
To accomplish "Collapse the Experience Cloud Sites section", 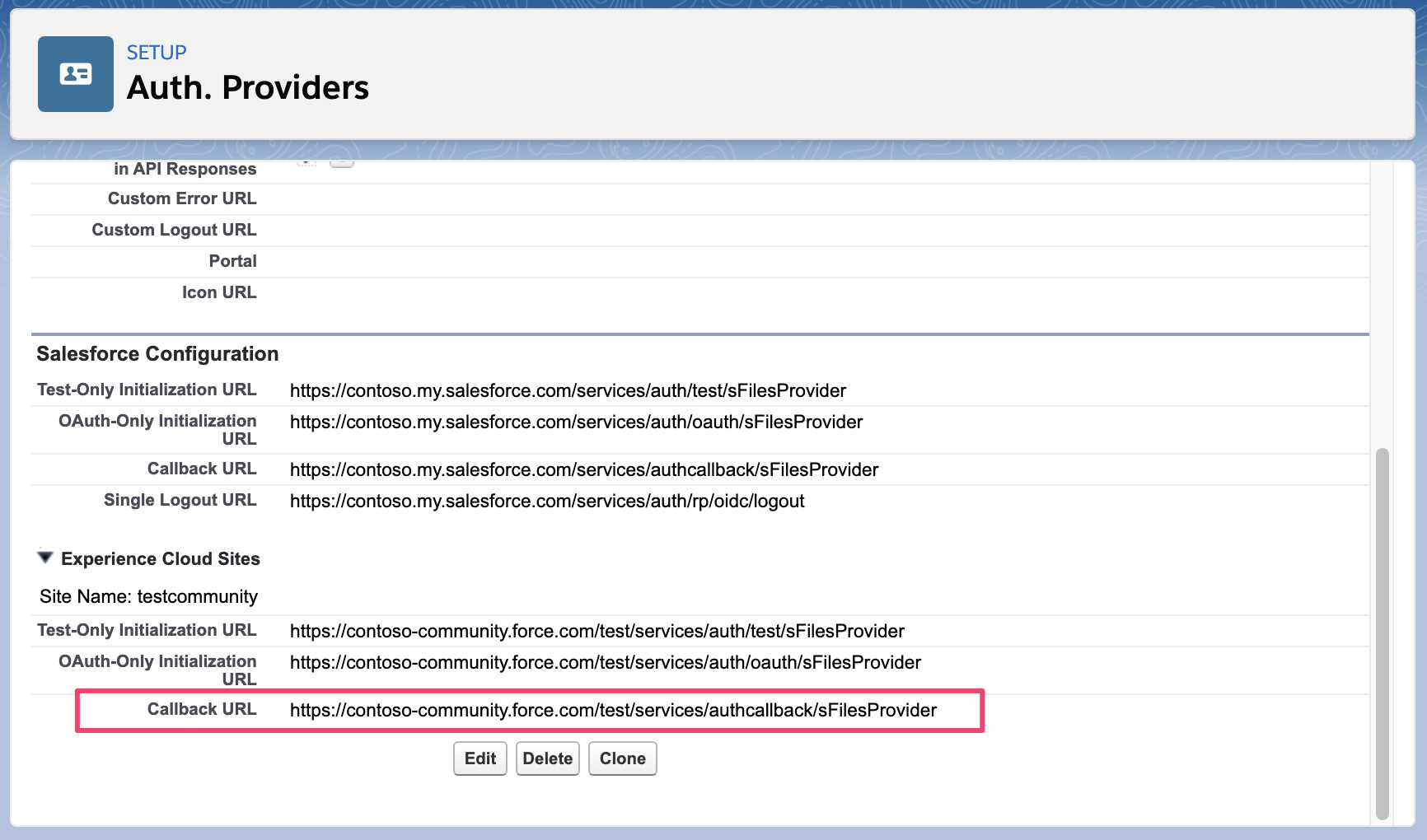I will (x=45, y=558).
